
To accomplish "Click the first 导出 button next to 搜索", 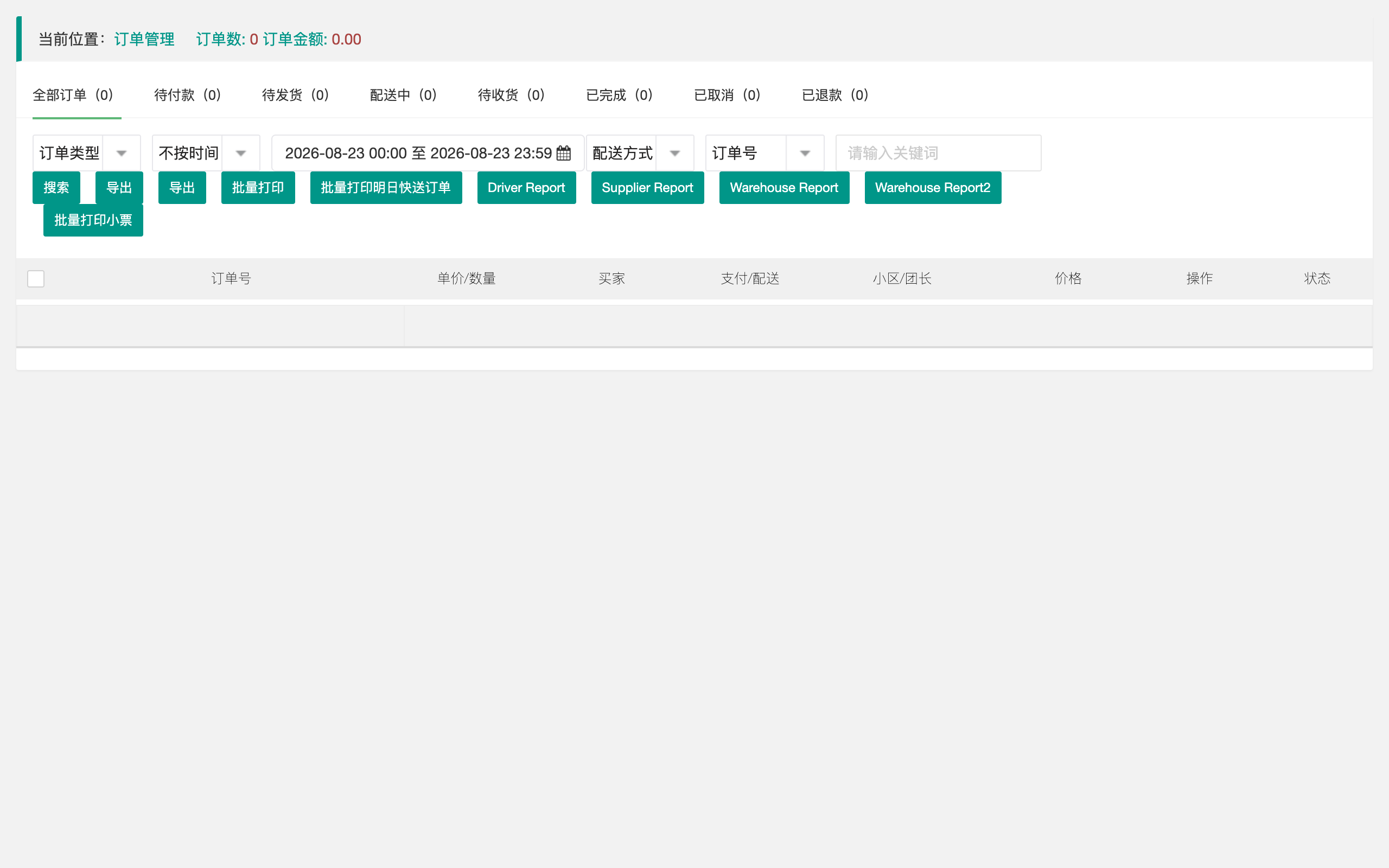I will coord(119,188).
